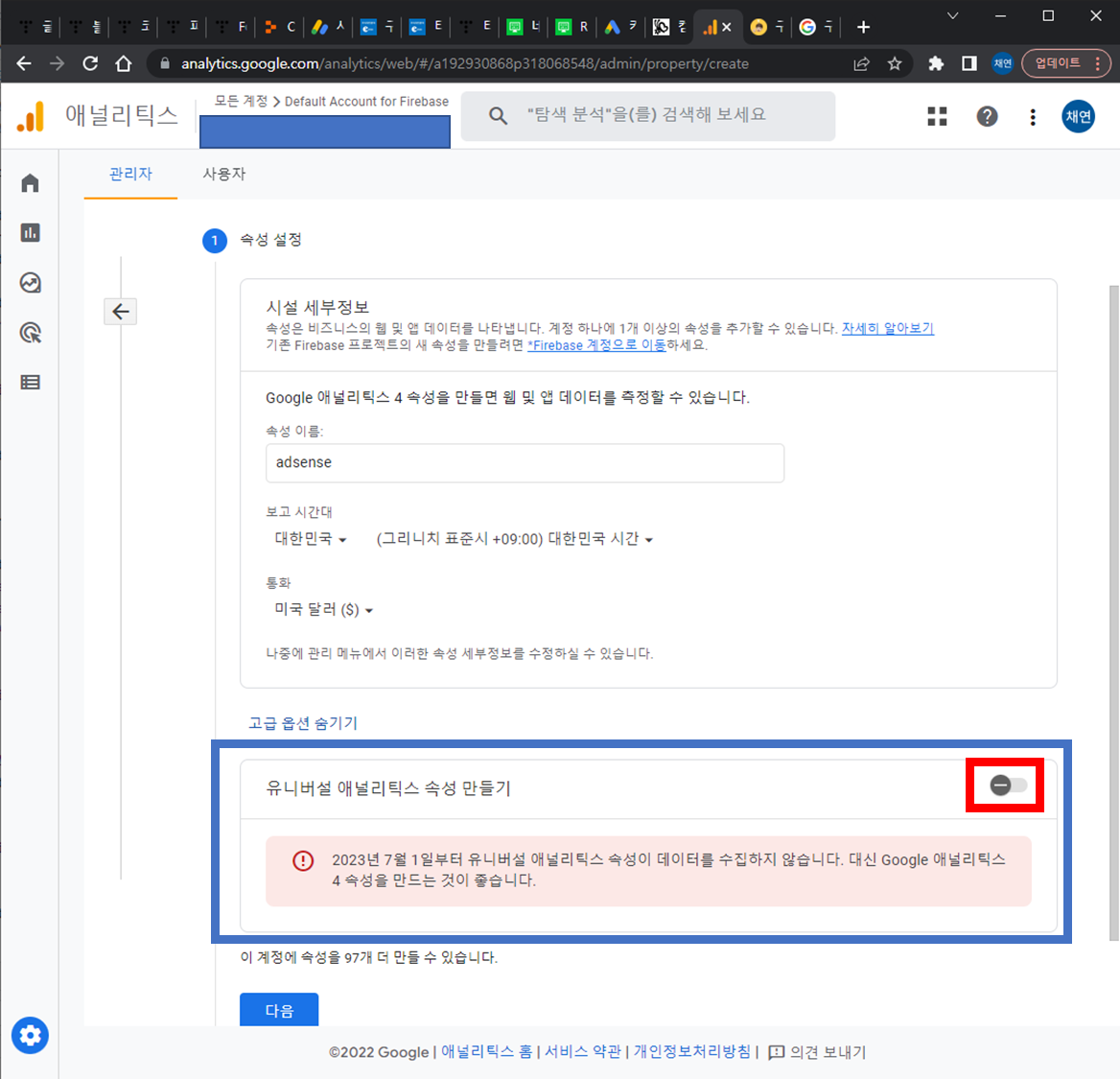Viewport: 1120px width, 1079px height.
Task: Open Home in the left sidebar
Action: tap(30, 183)
